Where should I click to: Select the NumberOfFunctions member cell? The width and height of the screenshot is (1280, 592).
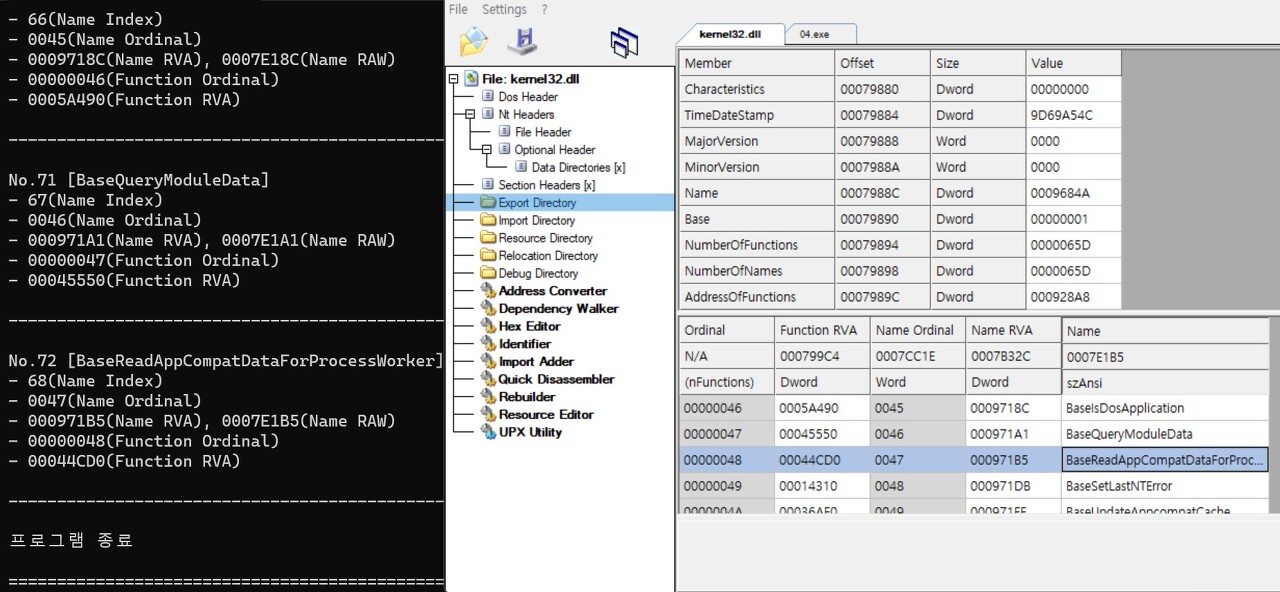tap(757, 245)
